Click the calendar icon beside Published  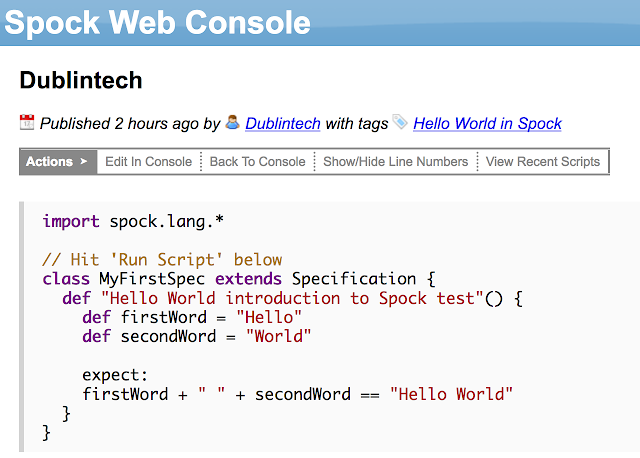27,122
